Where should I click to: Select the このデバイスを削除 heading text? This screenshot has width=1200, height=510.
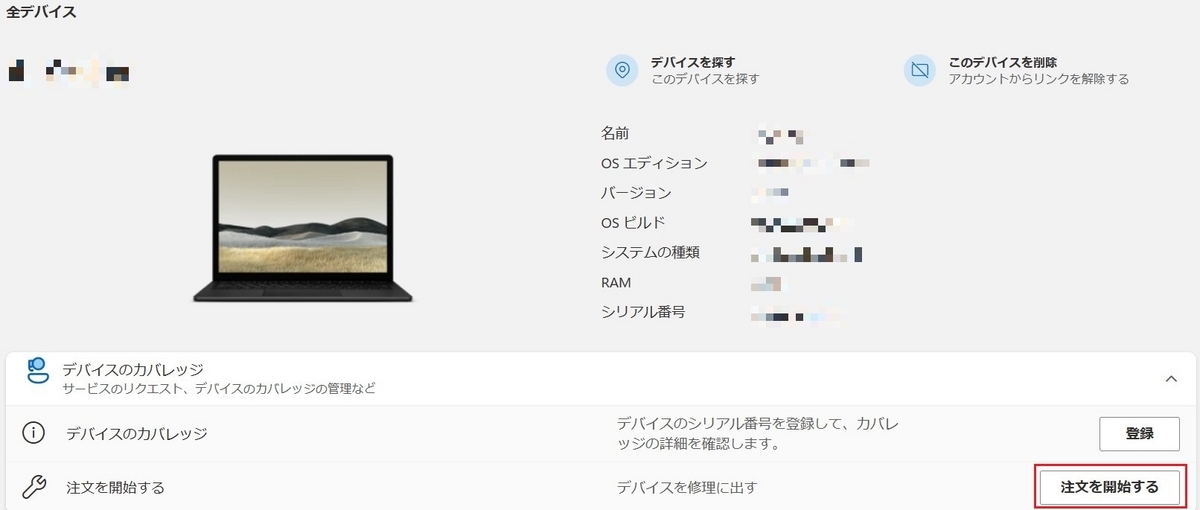1003,62
